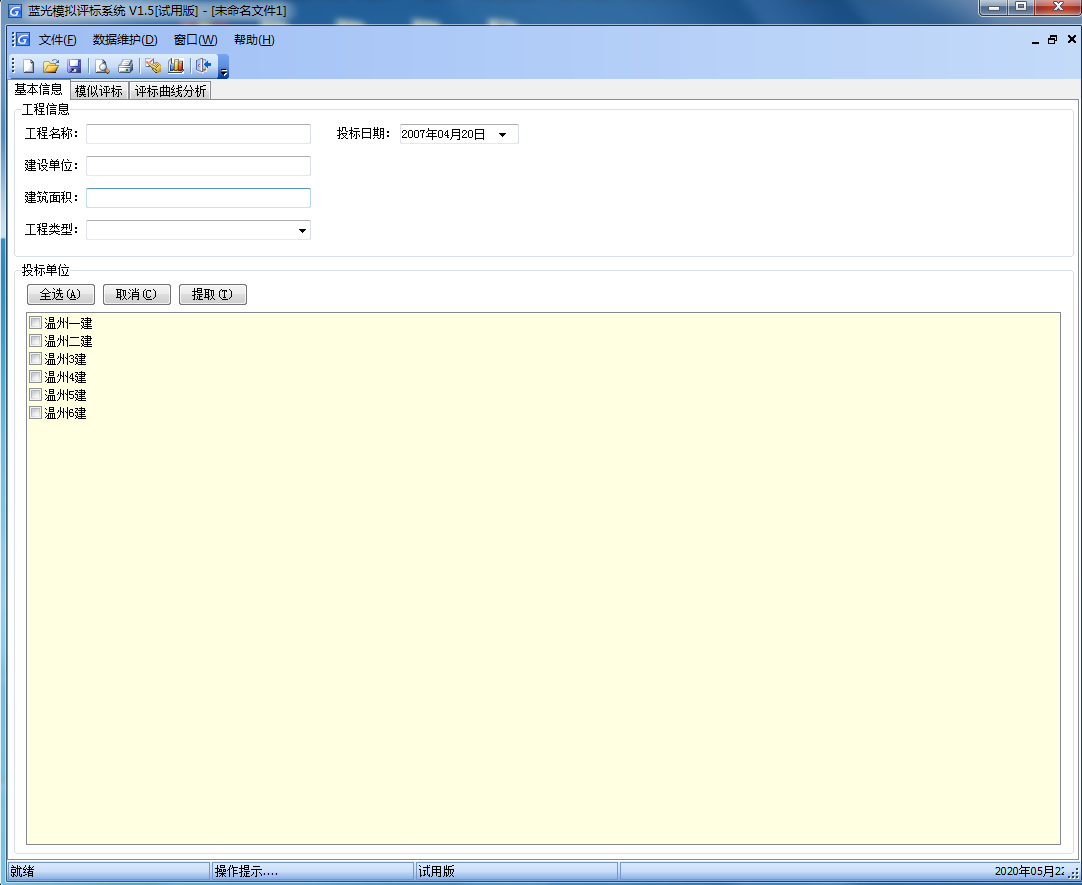This screenshot has width=1082, height=885.
Task: Open the 投标日期 date dropdown arrow
Action: click(502, 135)
